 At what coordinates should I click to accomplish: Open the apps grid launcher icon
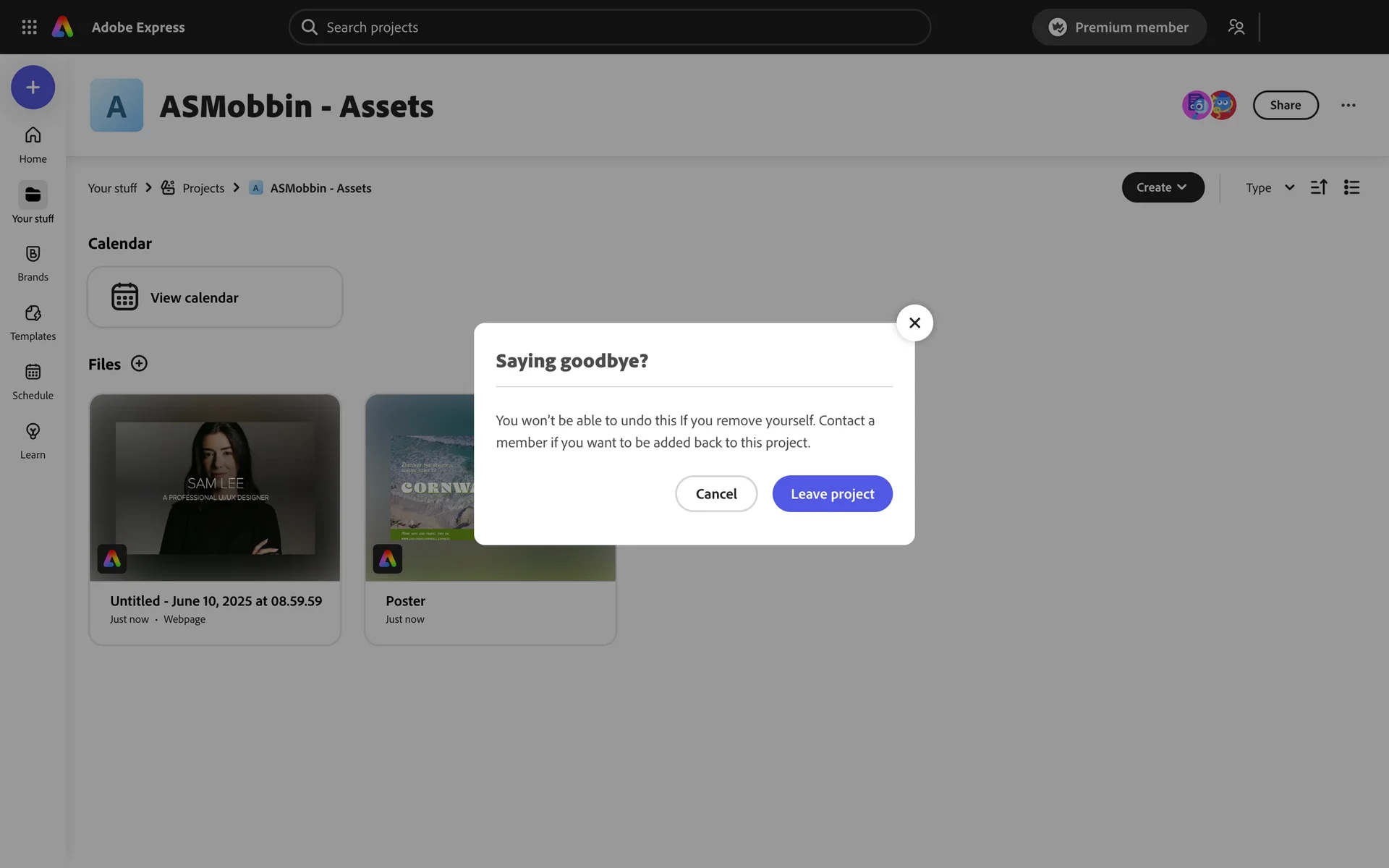coord(29,27)
